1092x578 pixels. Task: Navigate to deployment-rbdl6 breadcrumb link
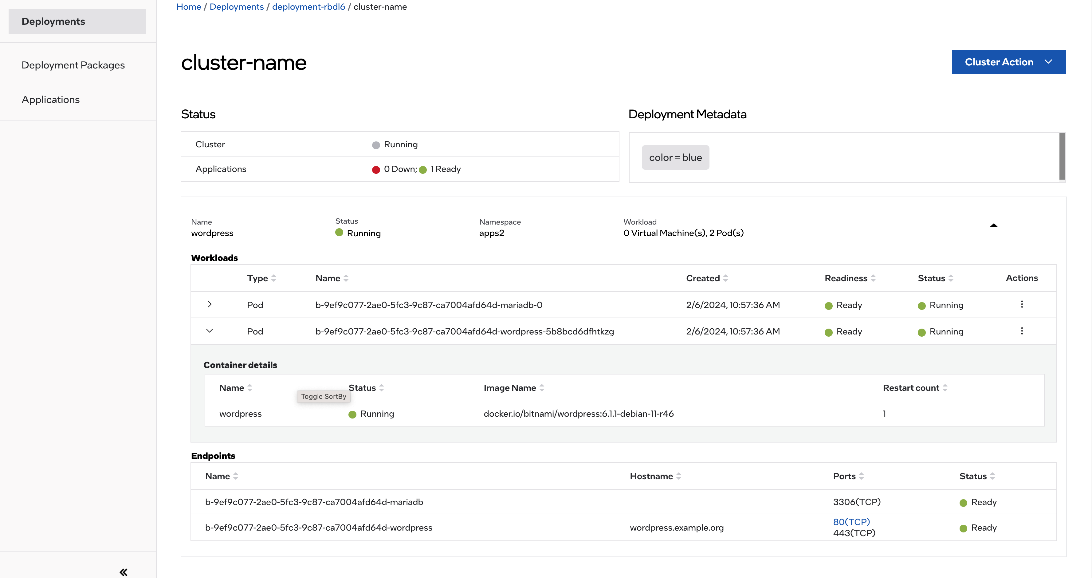point(309,7)
